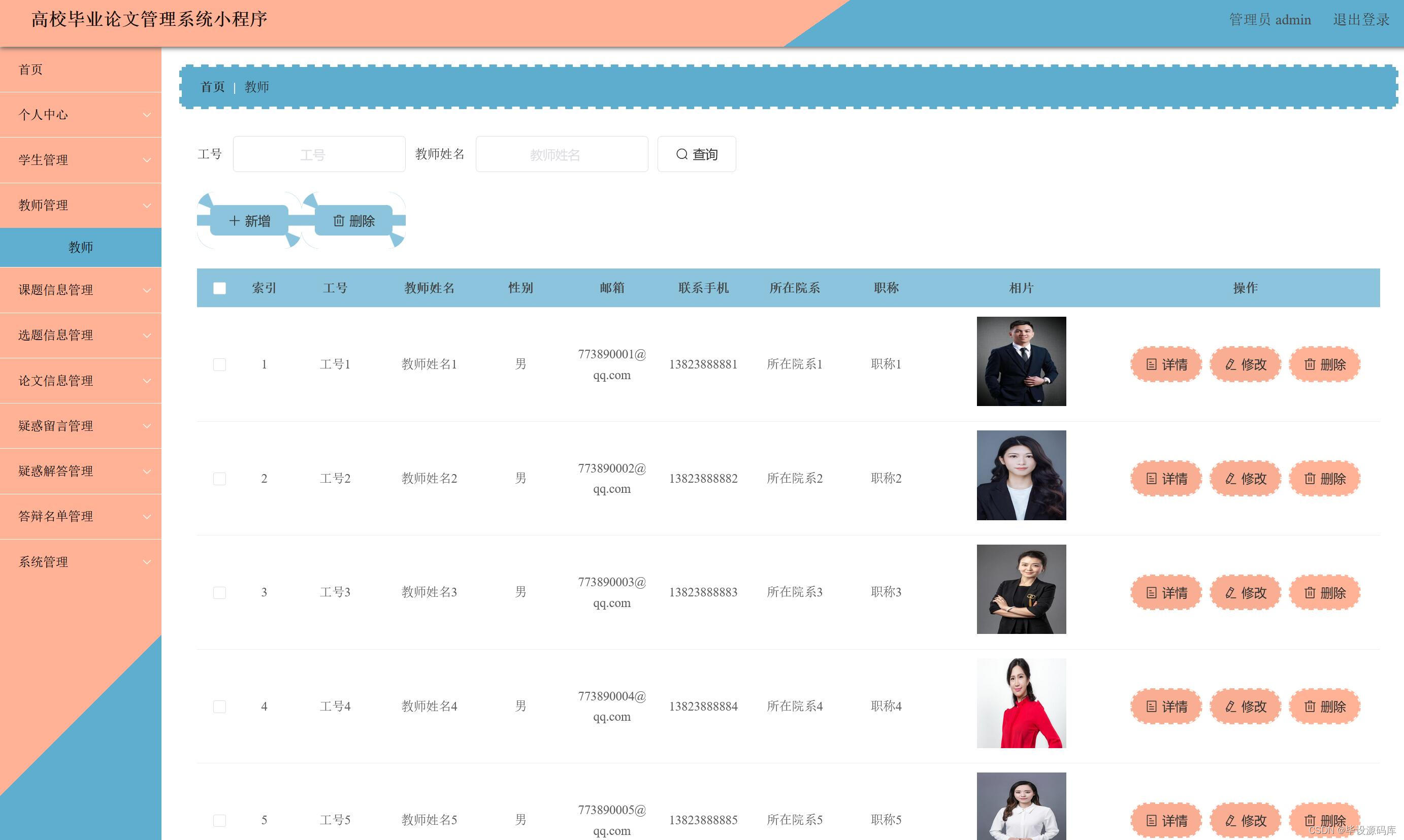Open 详情 for teacher 教师姓名4
1404x840 pixels.
click(x=1166, y=707)
